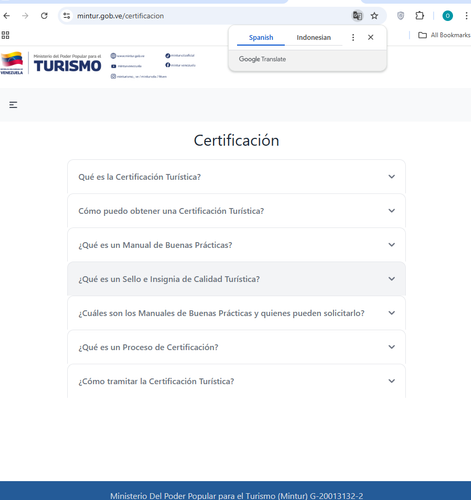Open site information icon in address bar
Image resolution: width=471 pixels, height=500 pixels.
point(67,16)
